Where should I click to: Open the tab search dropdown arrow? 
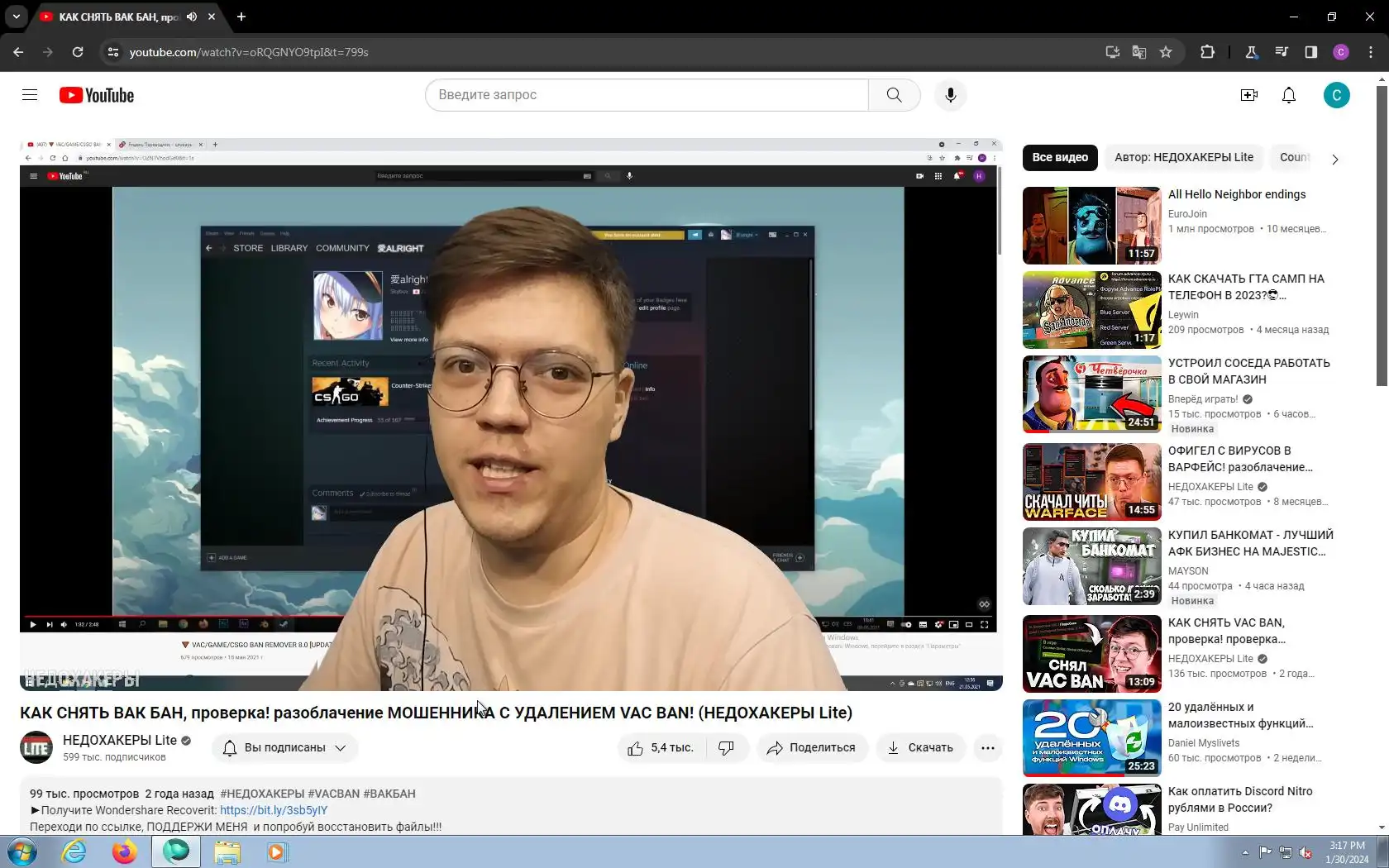[17, 17]
